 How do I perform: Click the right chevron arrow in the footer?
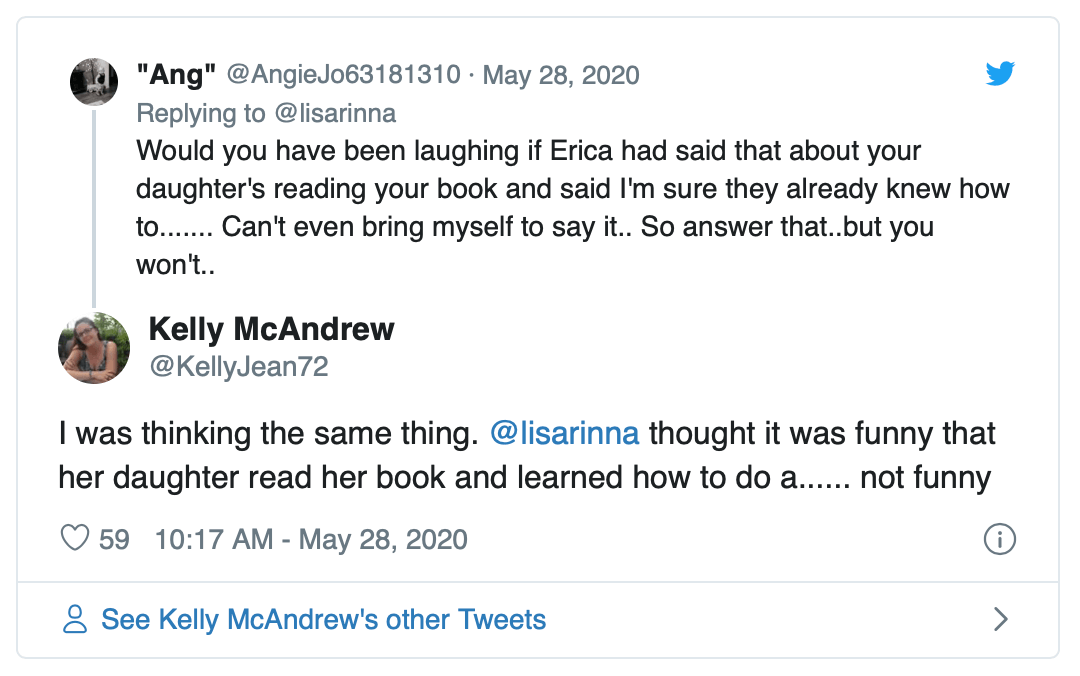pos(1000,620)
